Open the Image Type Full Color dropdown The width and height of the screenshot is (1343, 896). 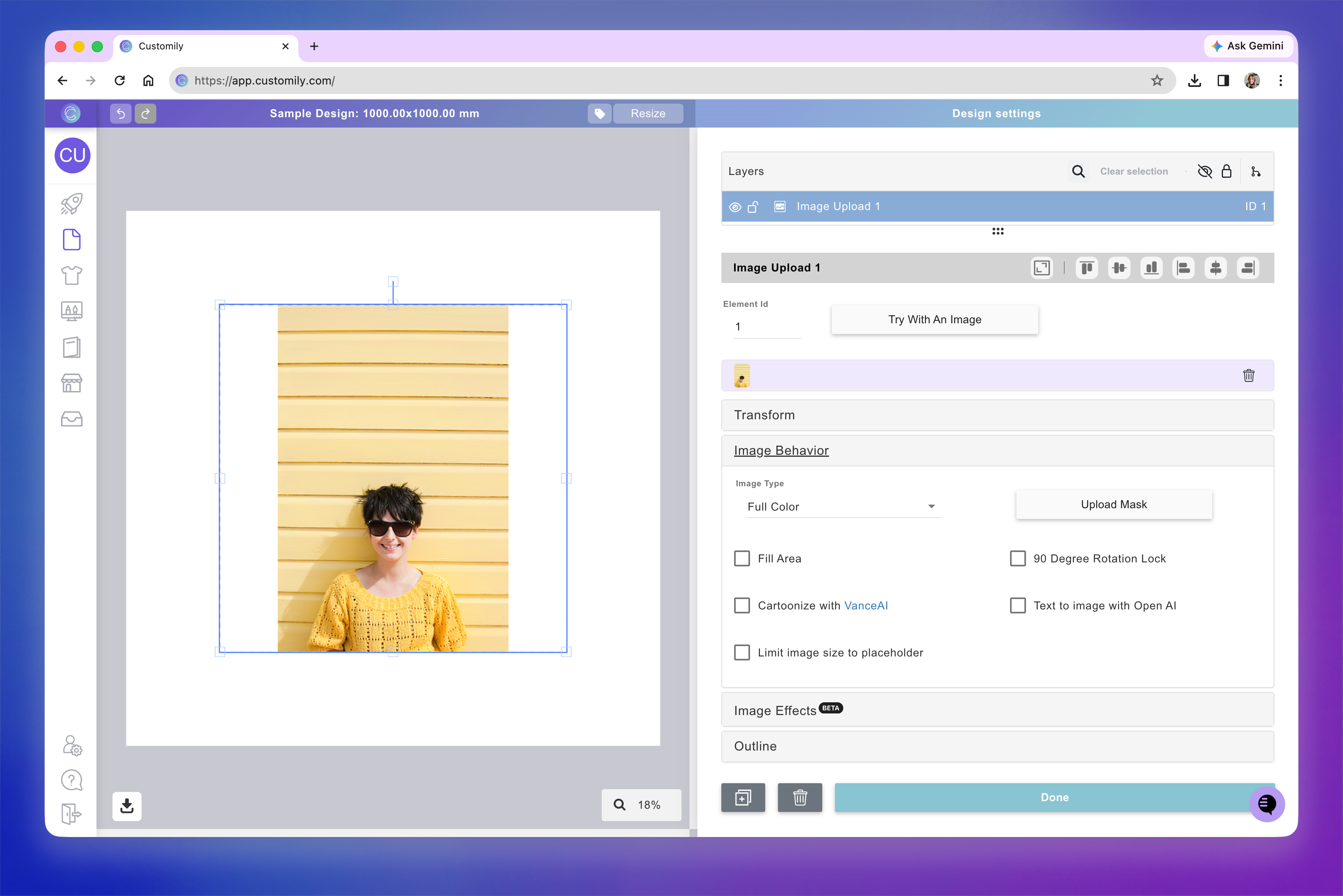(x=843, y=506)
